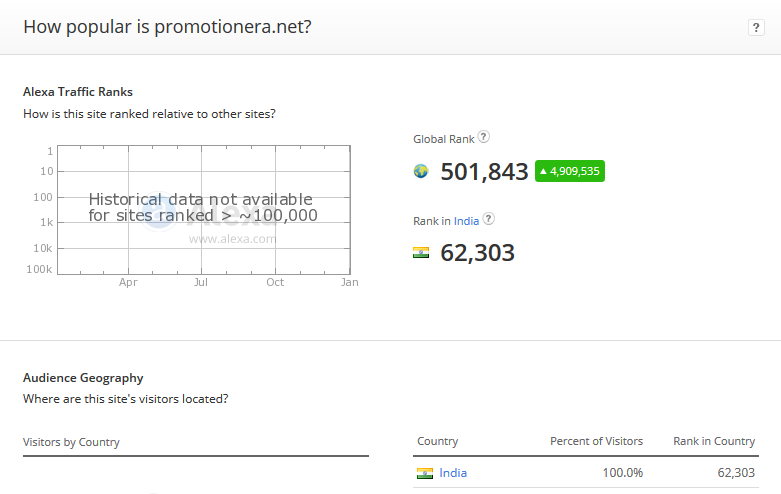The height and width of the screenshot is (494, 781).
Task: Click the Jul label on chart axis
Action: click(201, 282)
